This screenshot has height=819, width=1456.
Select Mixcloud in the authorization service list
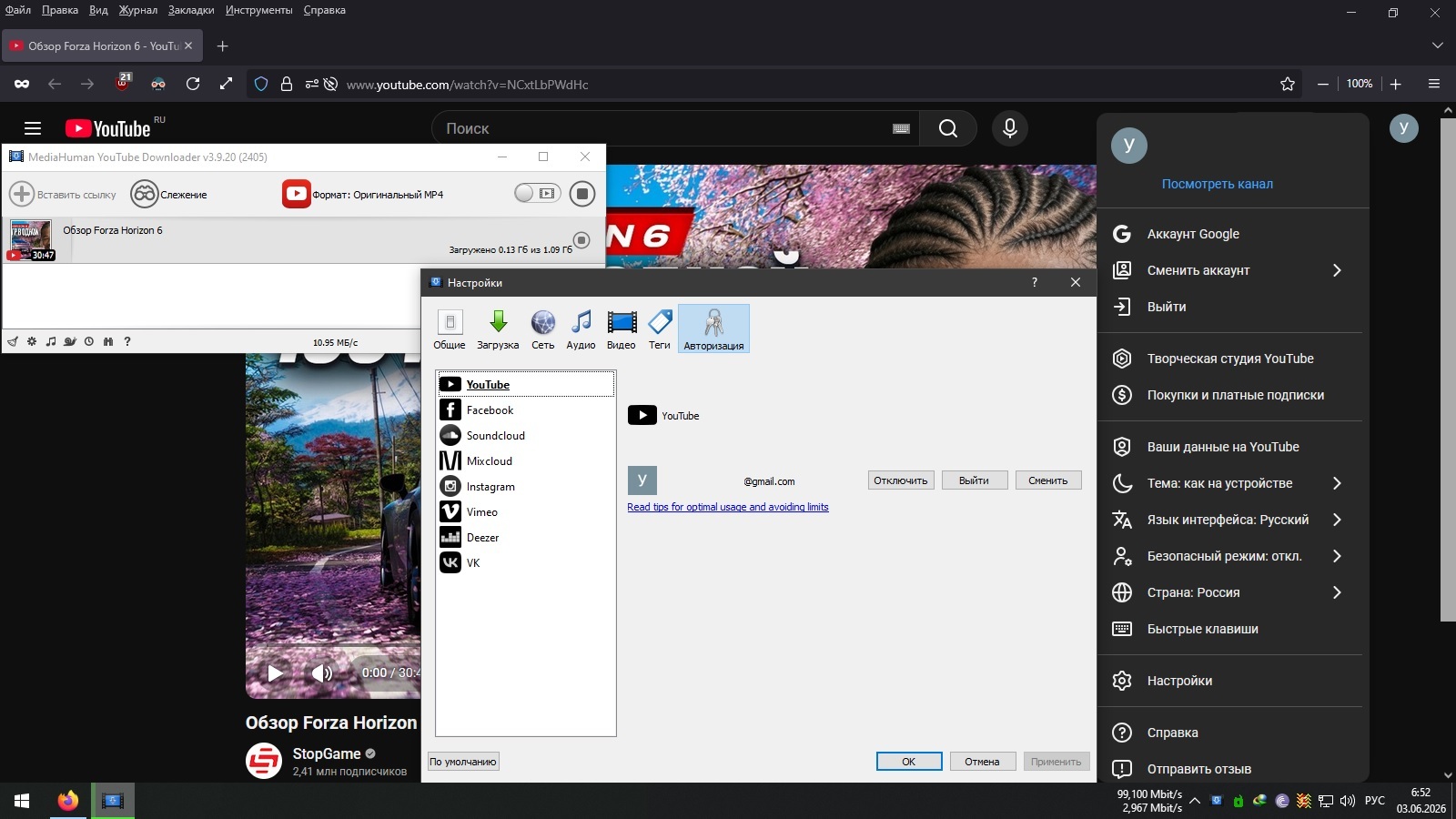click(526, 461)
